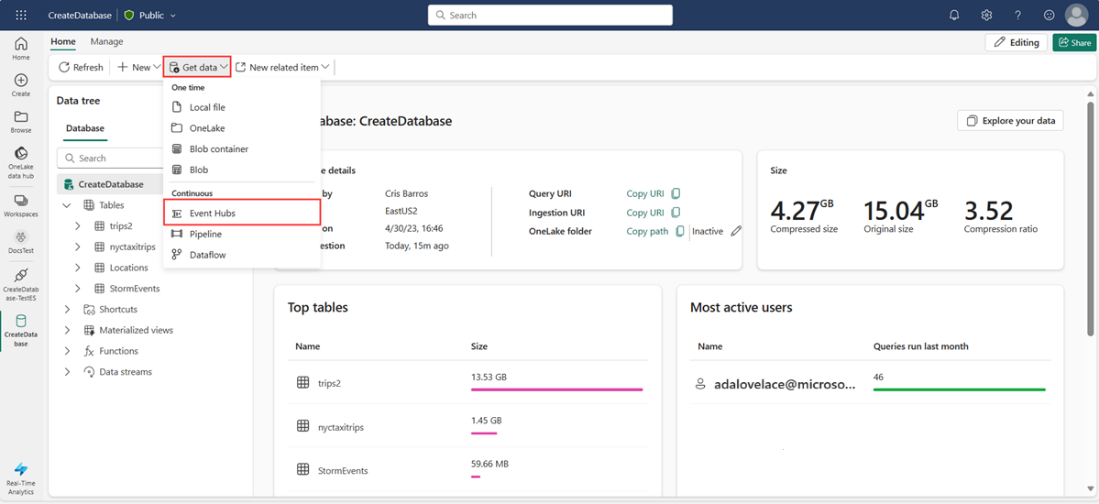Image resolution: width=1099 pixels, height=504 pixels.
Task: Open Workspaces in left navigation
Action: click(21, 205)
